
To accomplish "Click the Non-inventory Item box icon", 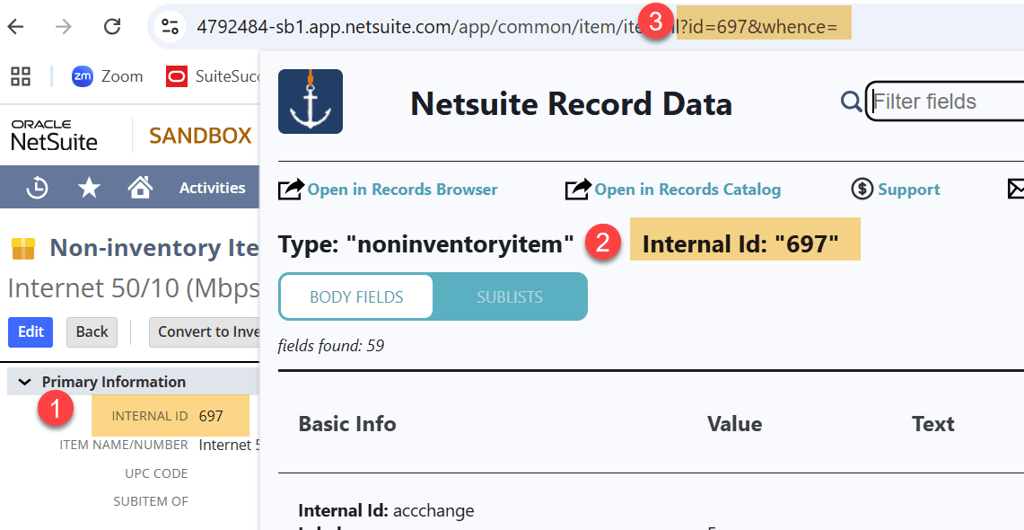I will coord(24,248).
